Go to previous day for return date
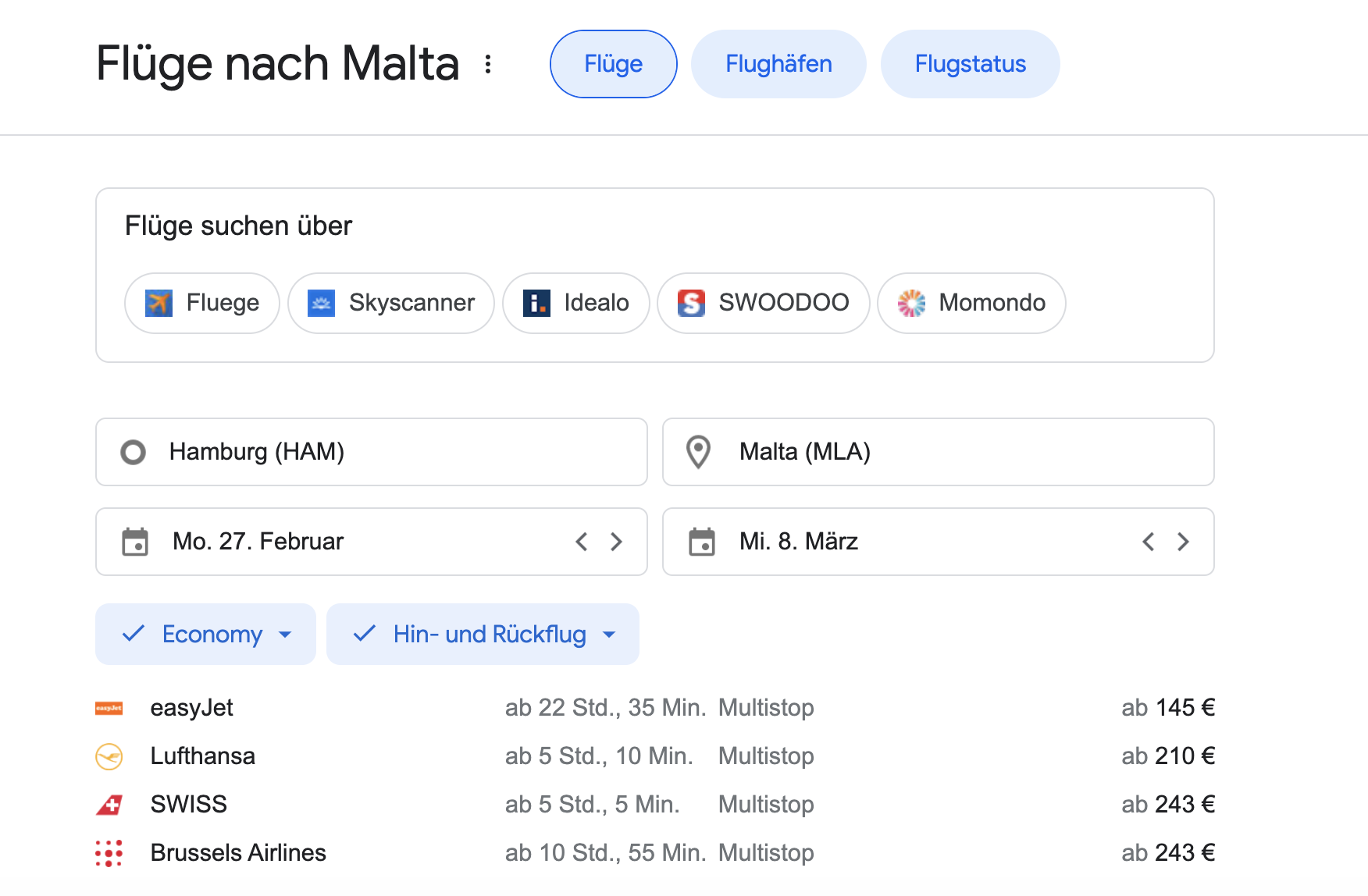Image resolution: width=1368 pixels, height=896 pixels. point(1148,542)
